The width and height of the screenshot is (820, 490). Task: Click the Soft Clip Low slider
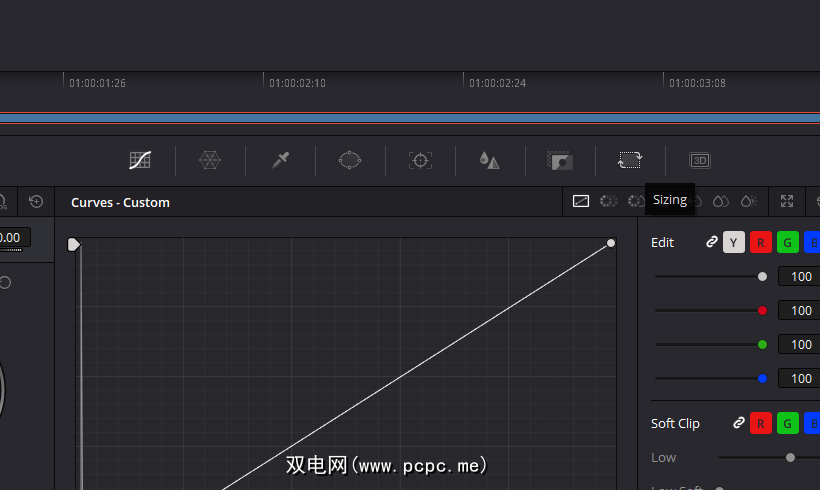tap(790, 457)
